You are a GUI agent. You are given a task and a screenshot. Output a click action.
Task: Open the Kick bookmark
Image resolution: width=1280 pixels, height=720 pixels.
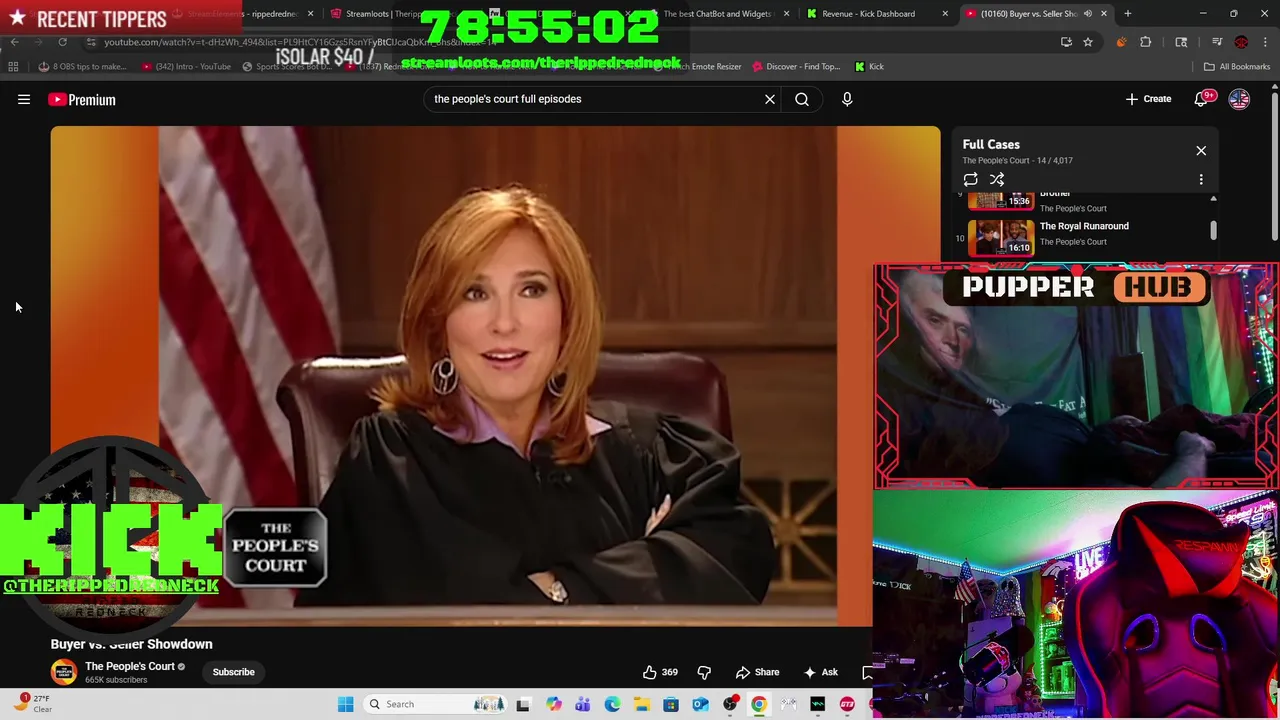870,67
